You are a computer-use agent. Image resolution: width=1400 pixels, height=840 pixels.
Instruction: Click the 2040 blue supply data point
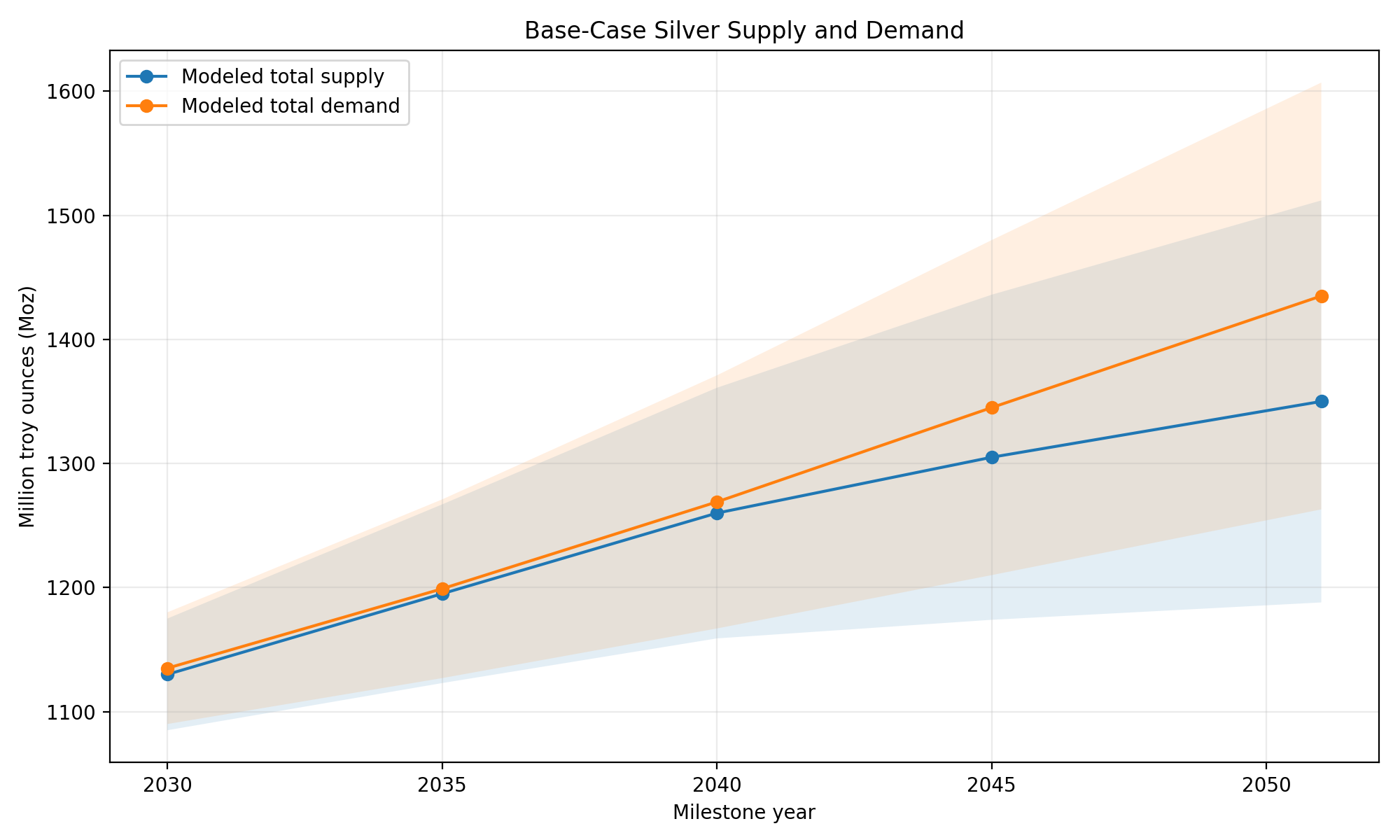coord(717,513)
